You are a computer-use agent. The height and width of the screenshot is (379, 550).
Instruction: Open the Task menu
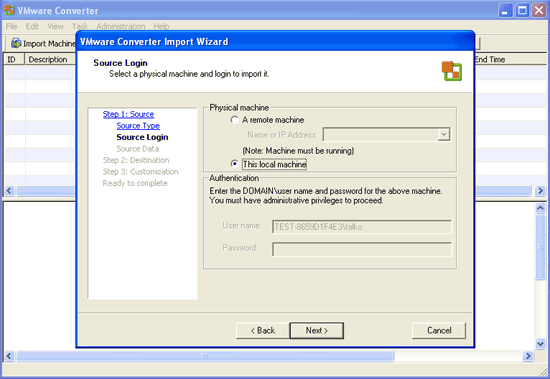click(x=80, y=26)
